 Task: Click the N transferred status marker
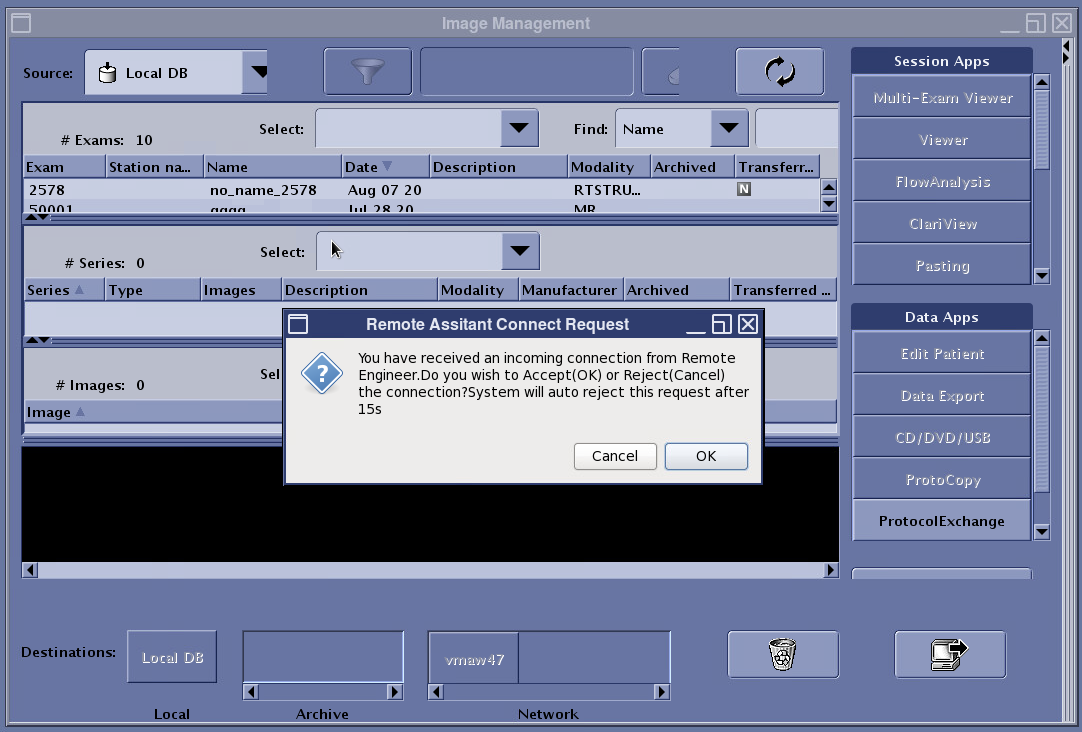743,189
